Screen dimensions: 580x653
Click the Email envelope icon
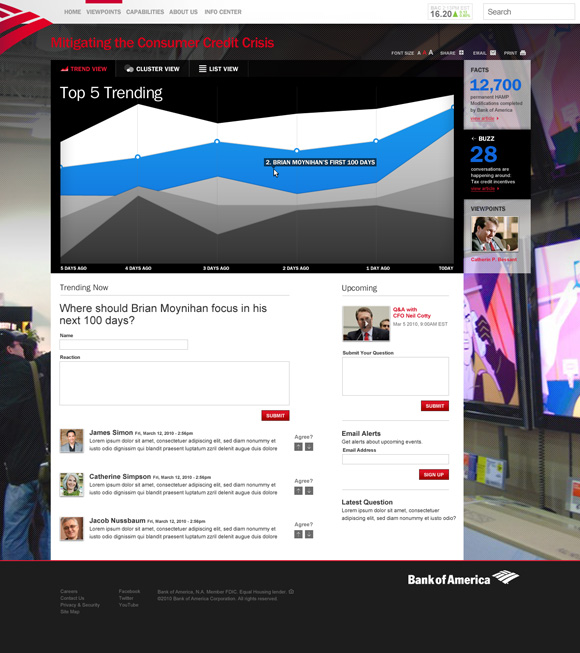493,52
